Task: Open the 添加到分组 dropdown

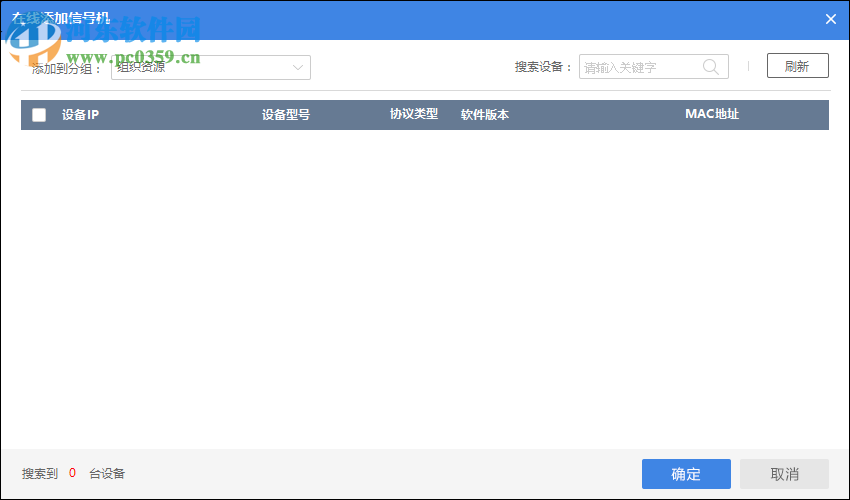Action: tap(211, 67)
